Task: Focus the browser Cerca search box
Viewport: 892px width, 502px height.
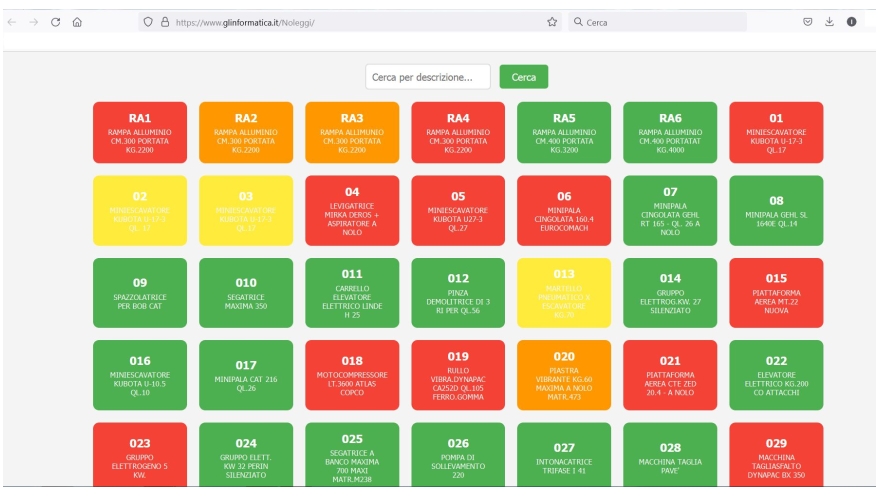Action: pyautogui.click(x=660, y=22)
